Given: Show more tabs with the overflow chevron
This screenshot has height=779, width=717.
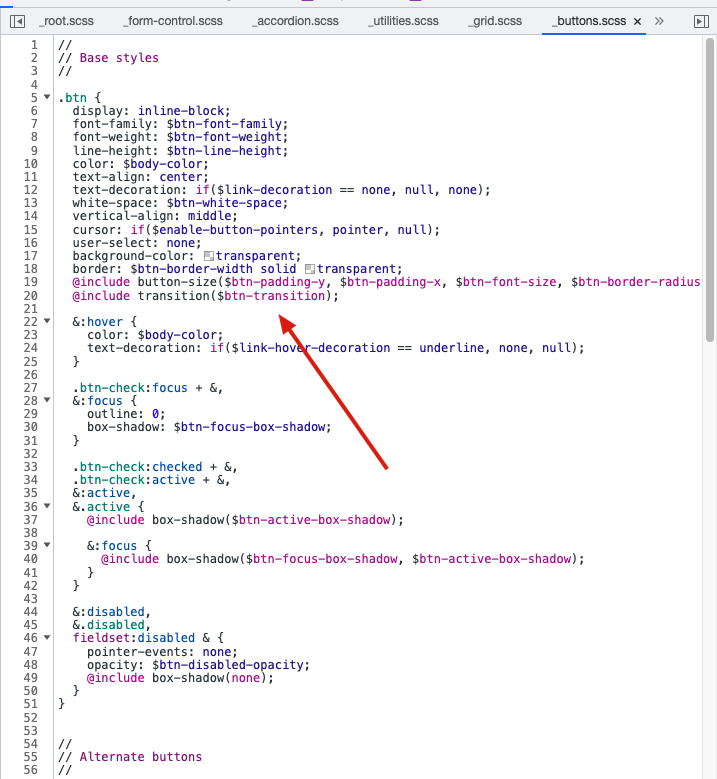Looking at the screenshot, I should pyautogui.click(x=659, y=20).
